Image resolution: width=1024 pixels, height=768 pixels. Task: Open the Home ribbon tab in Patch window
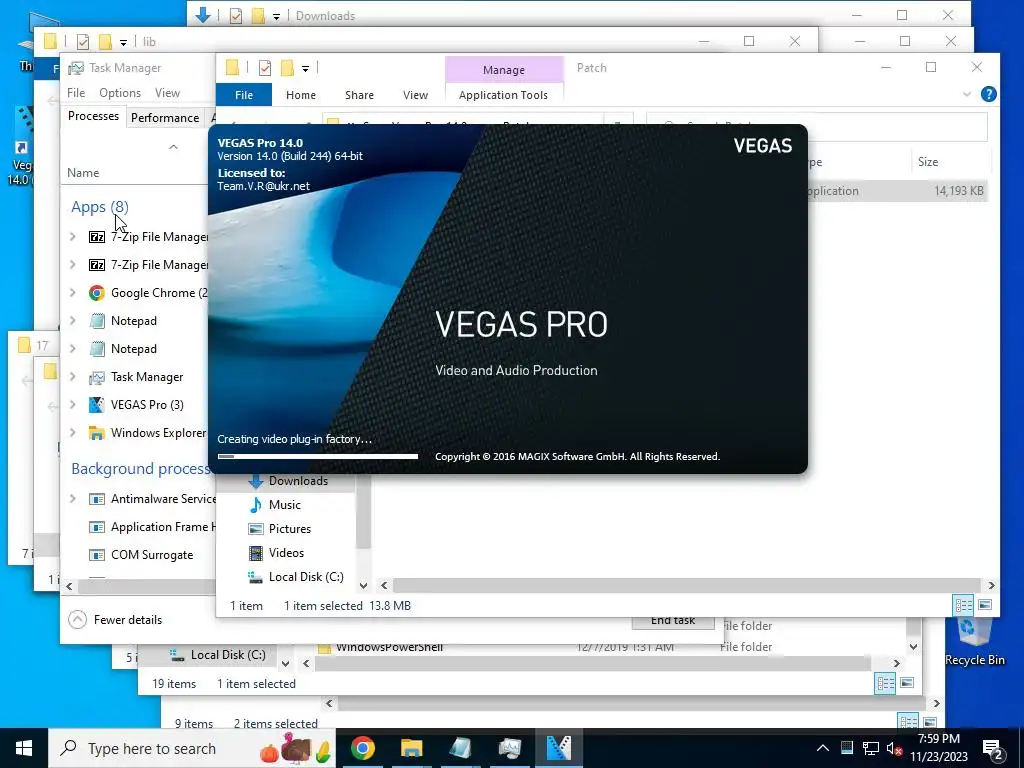click(x=301, y=95)
